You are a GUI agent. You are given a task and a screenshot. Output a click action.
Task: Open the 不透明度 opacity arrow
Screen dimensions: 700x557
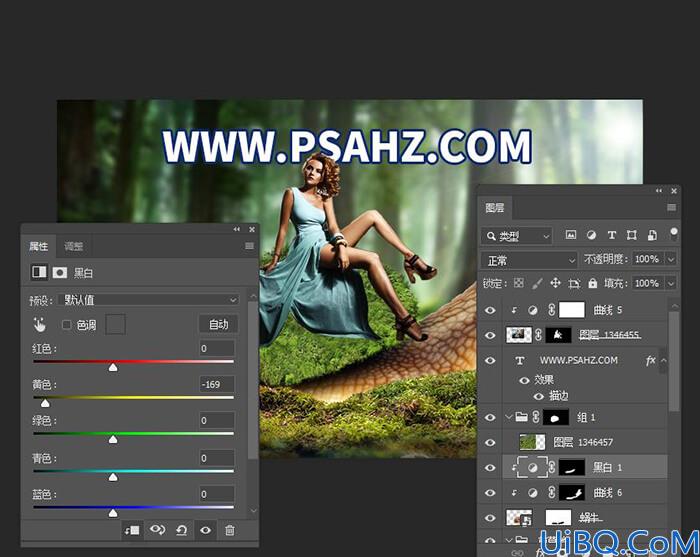tap(671, 259)
